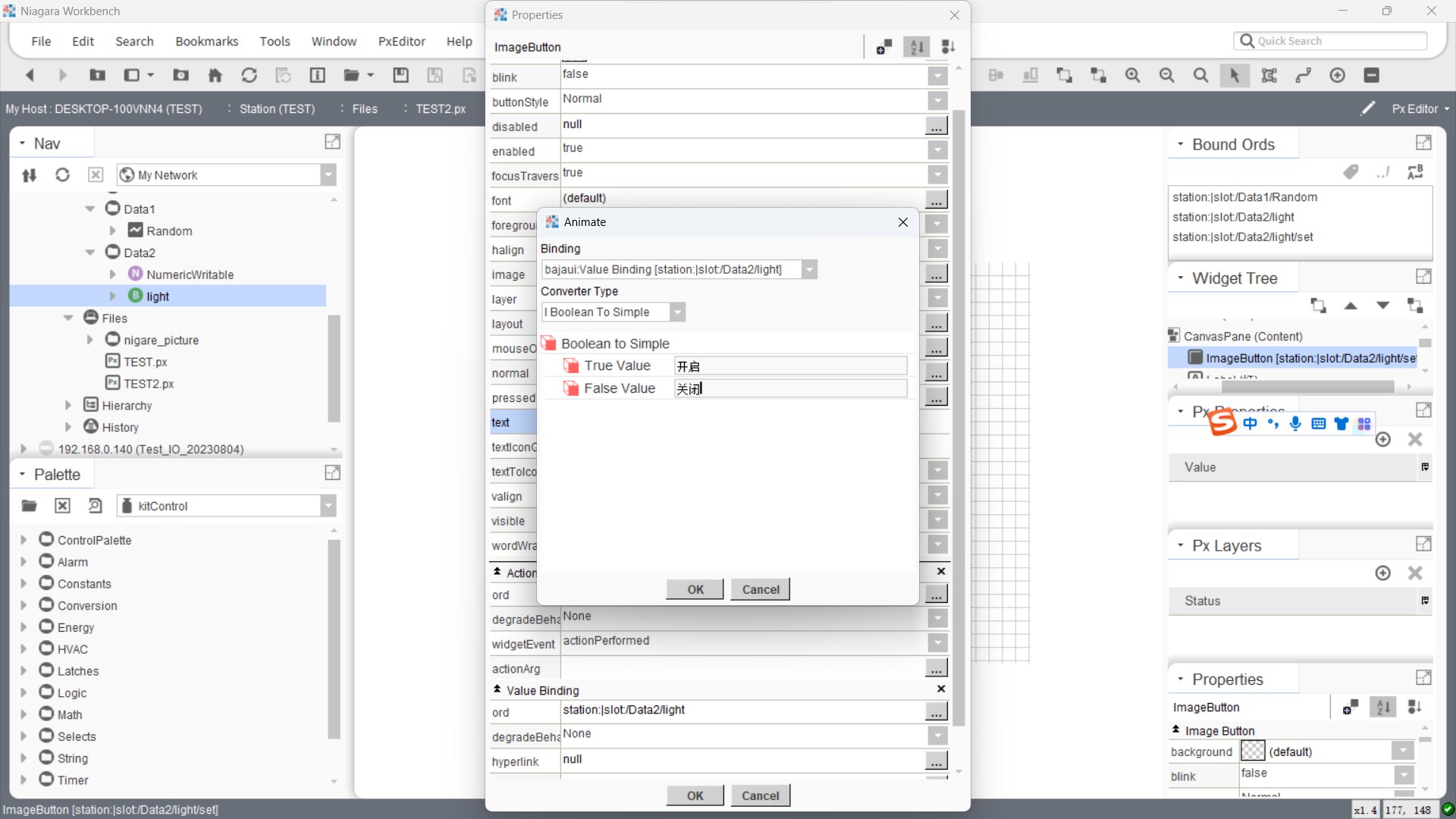
Task: Click the Refresh toolbar icon
Action: [x=249, y=75]
